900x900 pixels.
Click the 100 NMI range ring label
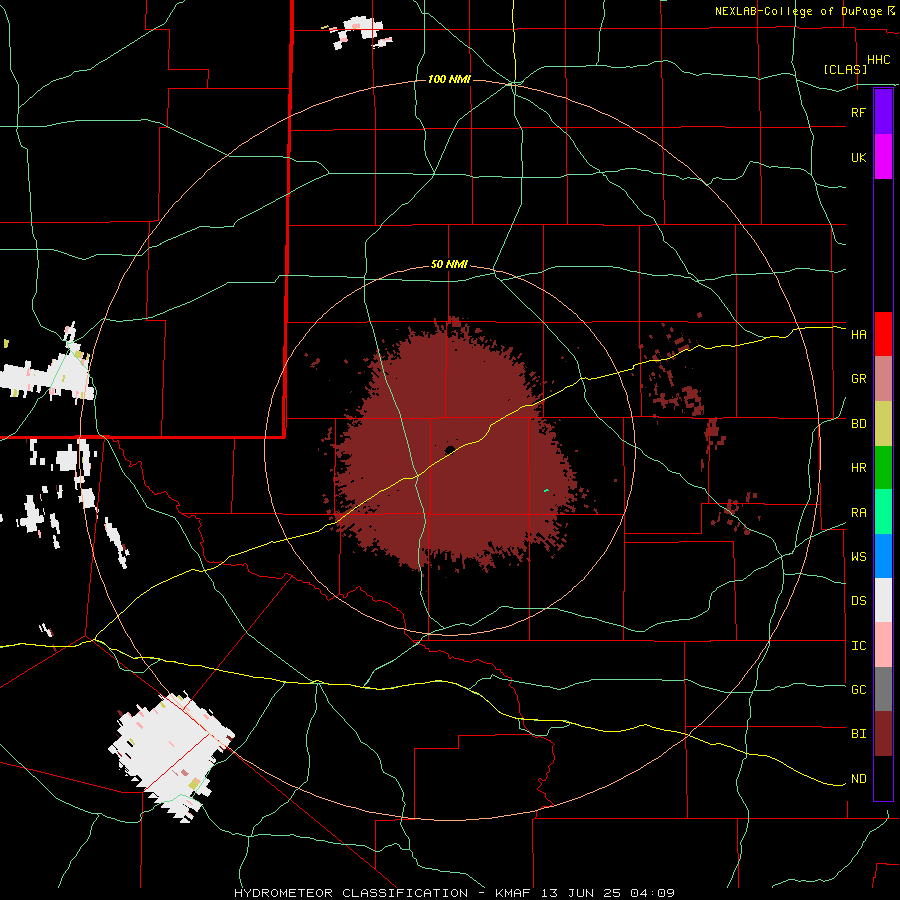coord(449,79)
